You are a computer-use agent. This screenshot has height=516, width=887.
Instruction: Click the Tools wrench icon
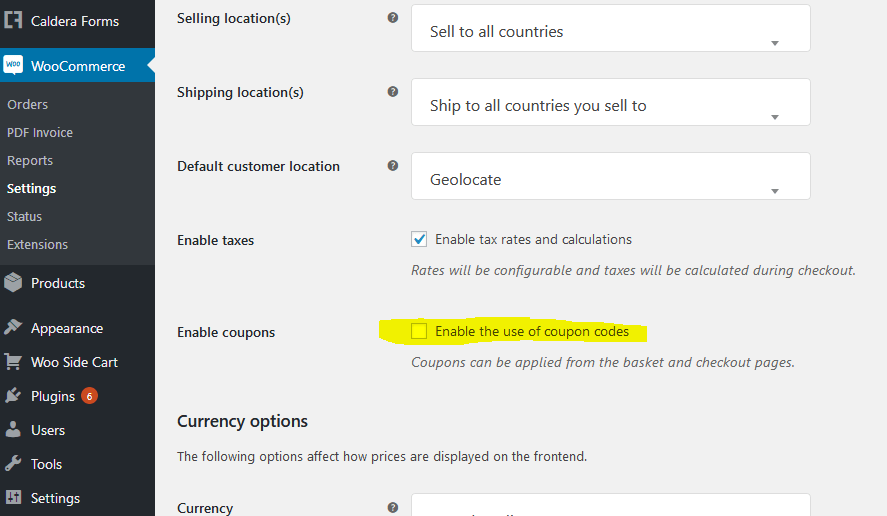(13, 463)
